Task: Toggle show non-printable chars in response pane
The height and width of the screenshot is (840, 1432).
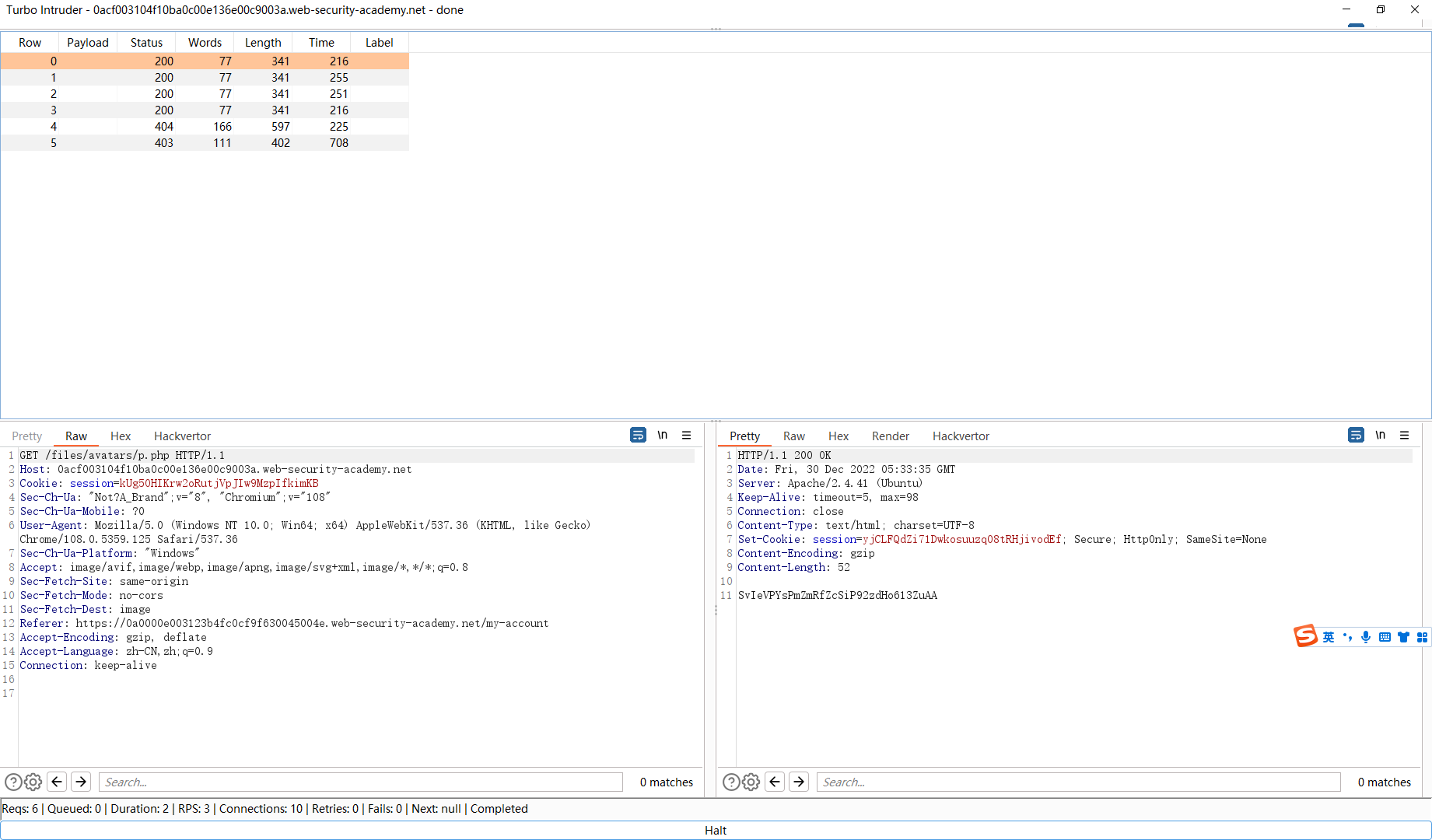Action: pos(1381,435)
